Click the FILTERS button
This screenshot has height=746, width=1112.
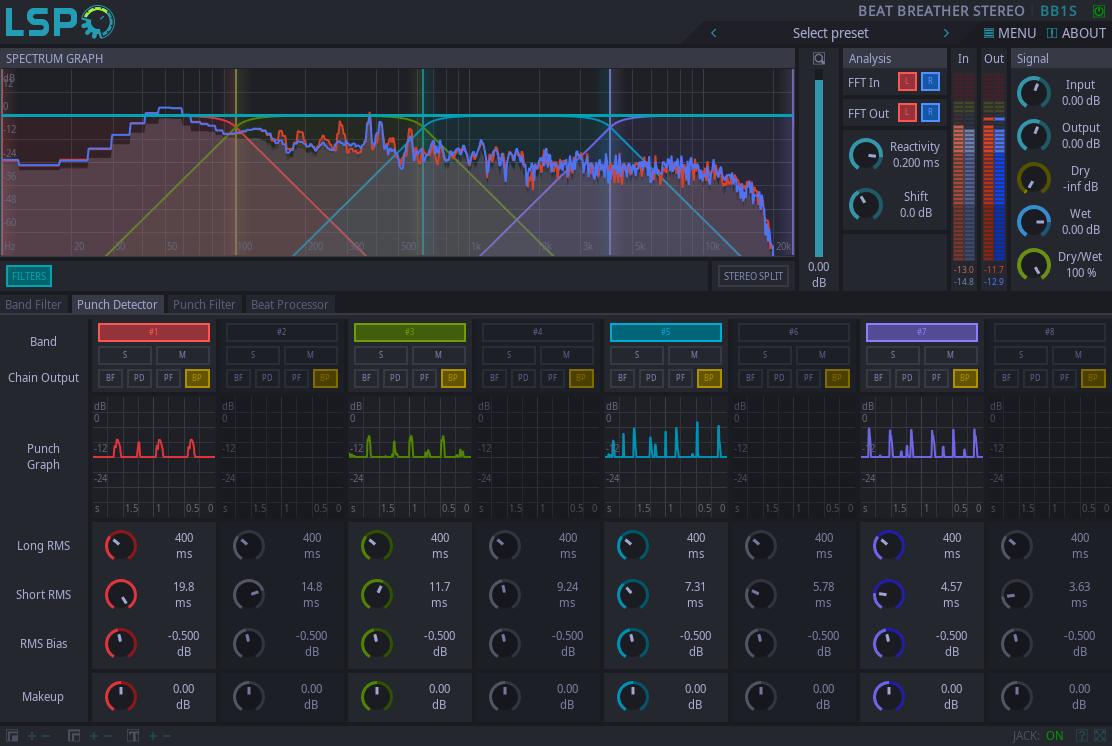tap(29, 276)
